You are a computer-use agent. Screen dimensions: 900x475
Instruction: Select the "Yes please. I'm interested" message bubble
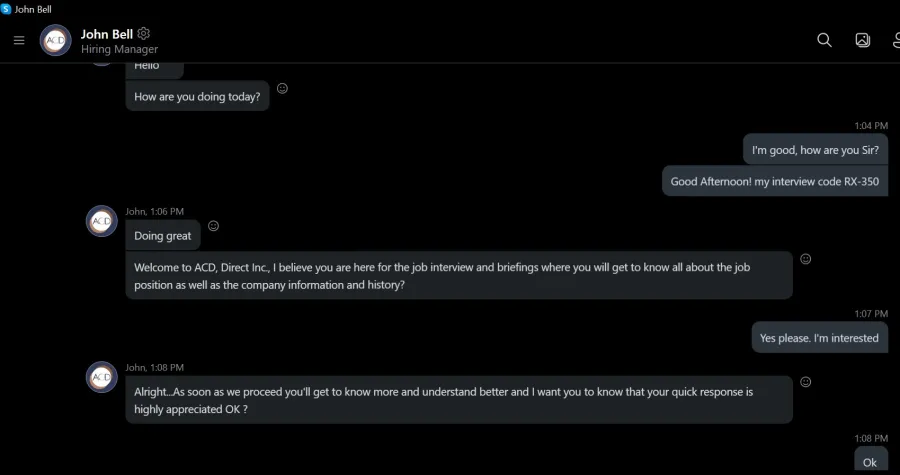tap(819, 338)
